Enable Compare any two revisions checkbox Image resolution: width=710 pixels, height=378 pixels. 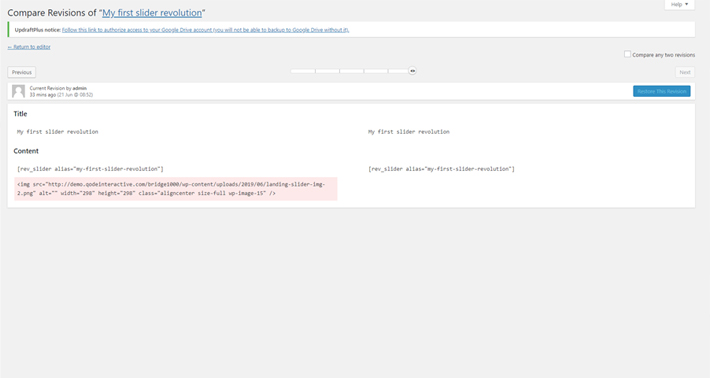[x=627, y=54]
